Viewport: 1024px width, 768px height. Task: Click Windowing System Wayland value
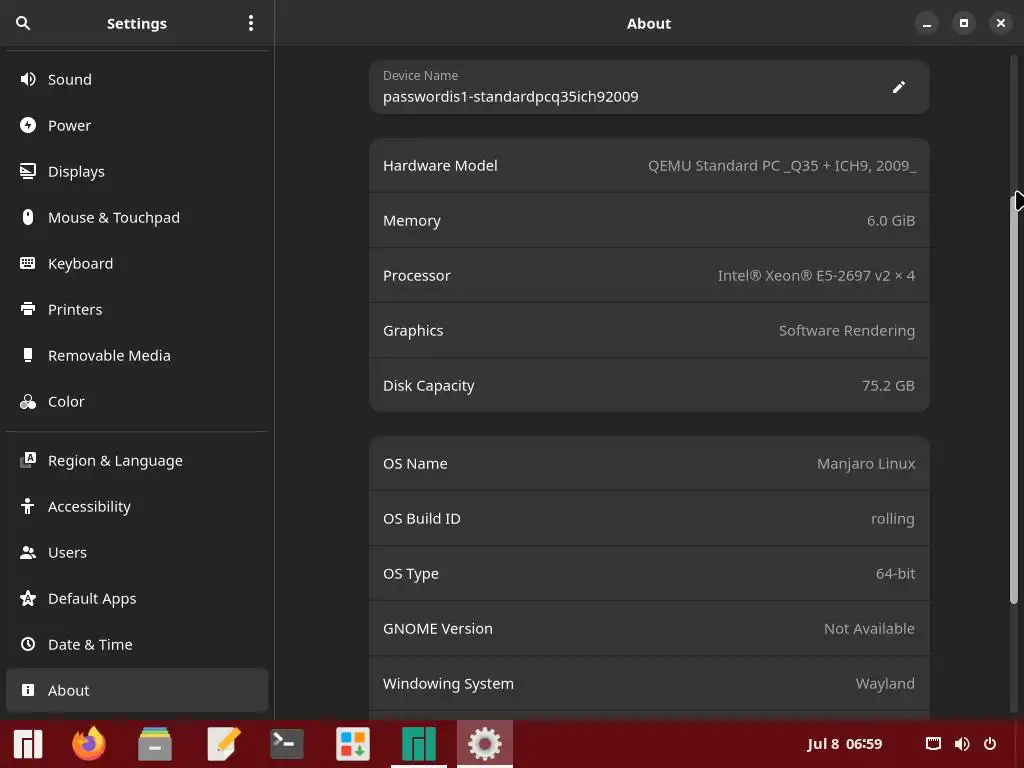(885, 684)
